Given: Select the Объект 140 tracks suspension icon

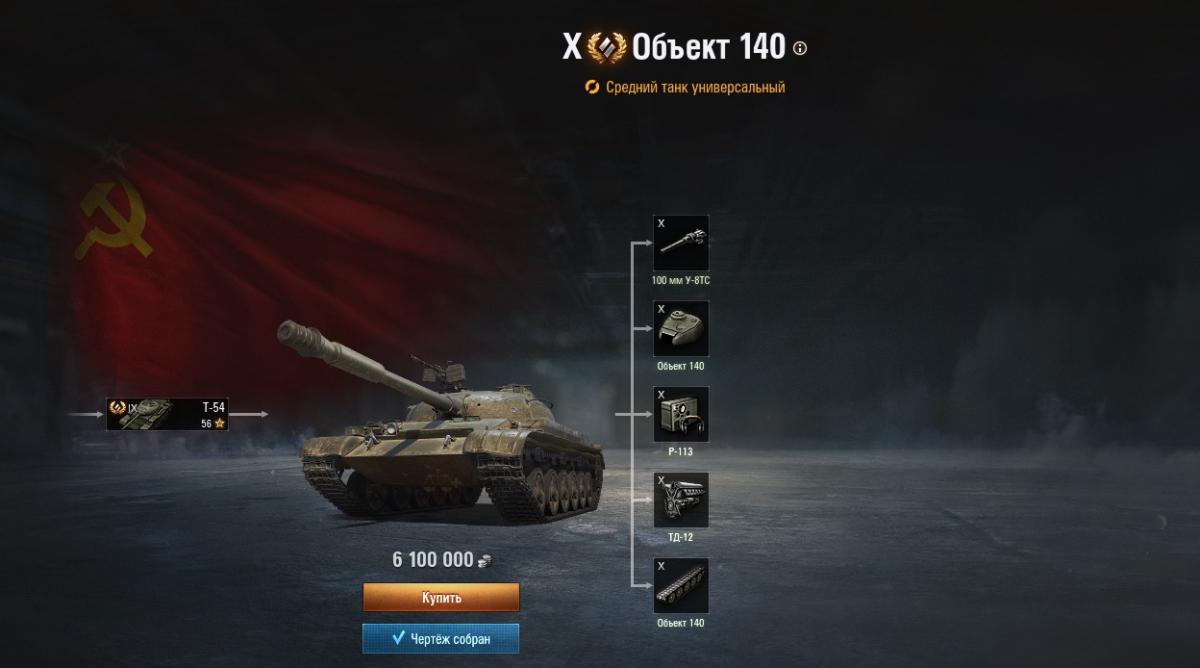Looking at the screenshot, I should 681,586.
